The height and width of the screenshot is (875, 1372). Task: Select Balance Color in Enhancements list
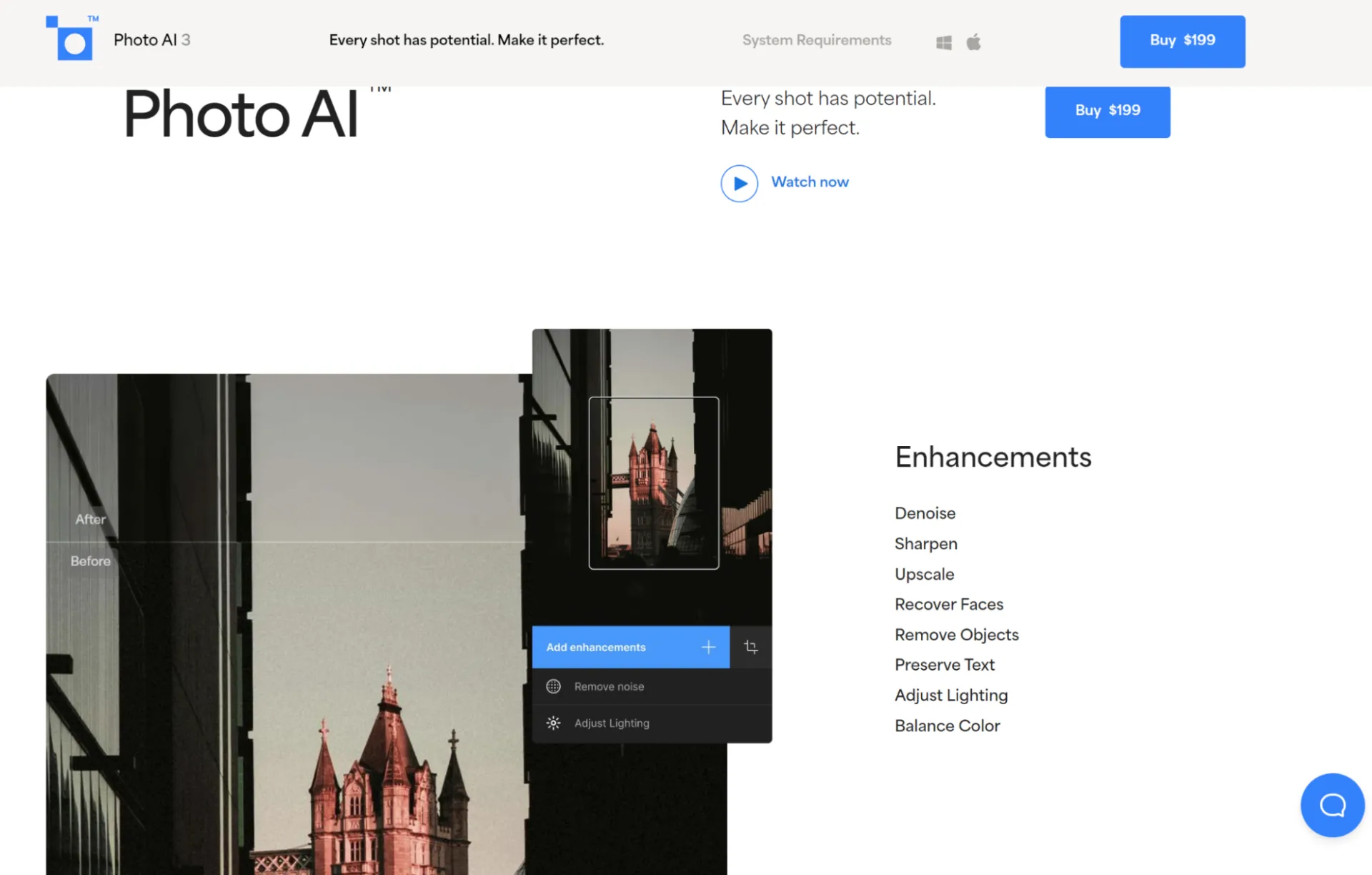click(x=947, y=726)
